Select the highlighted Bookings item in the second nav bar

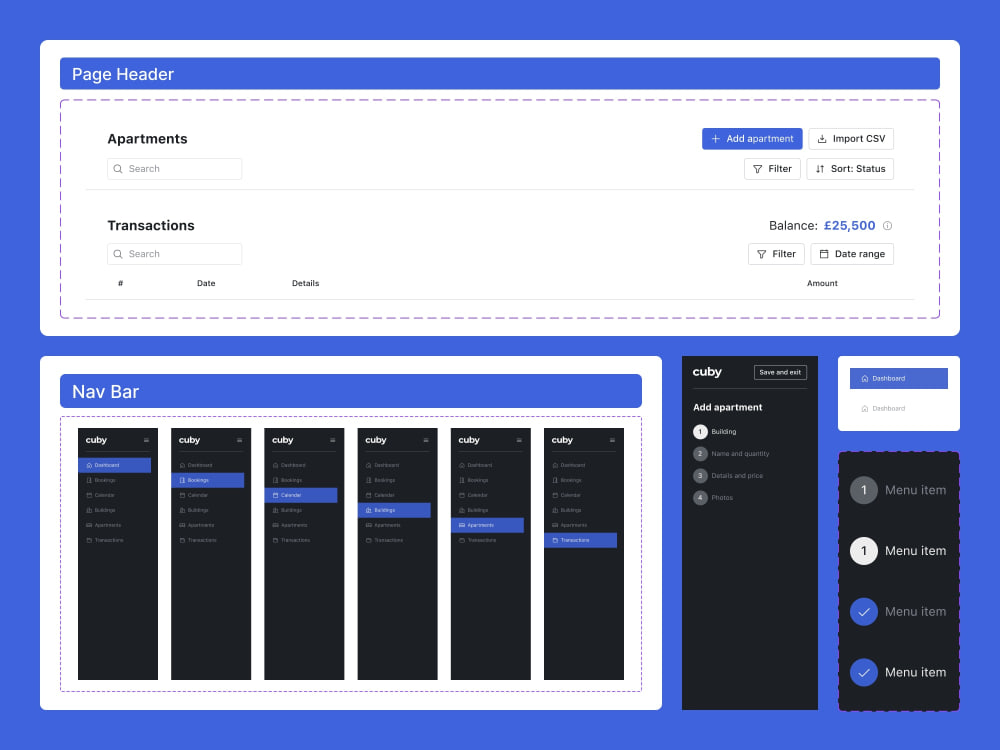pos(208,480)
